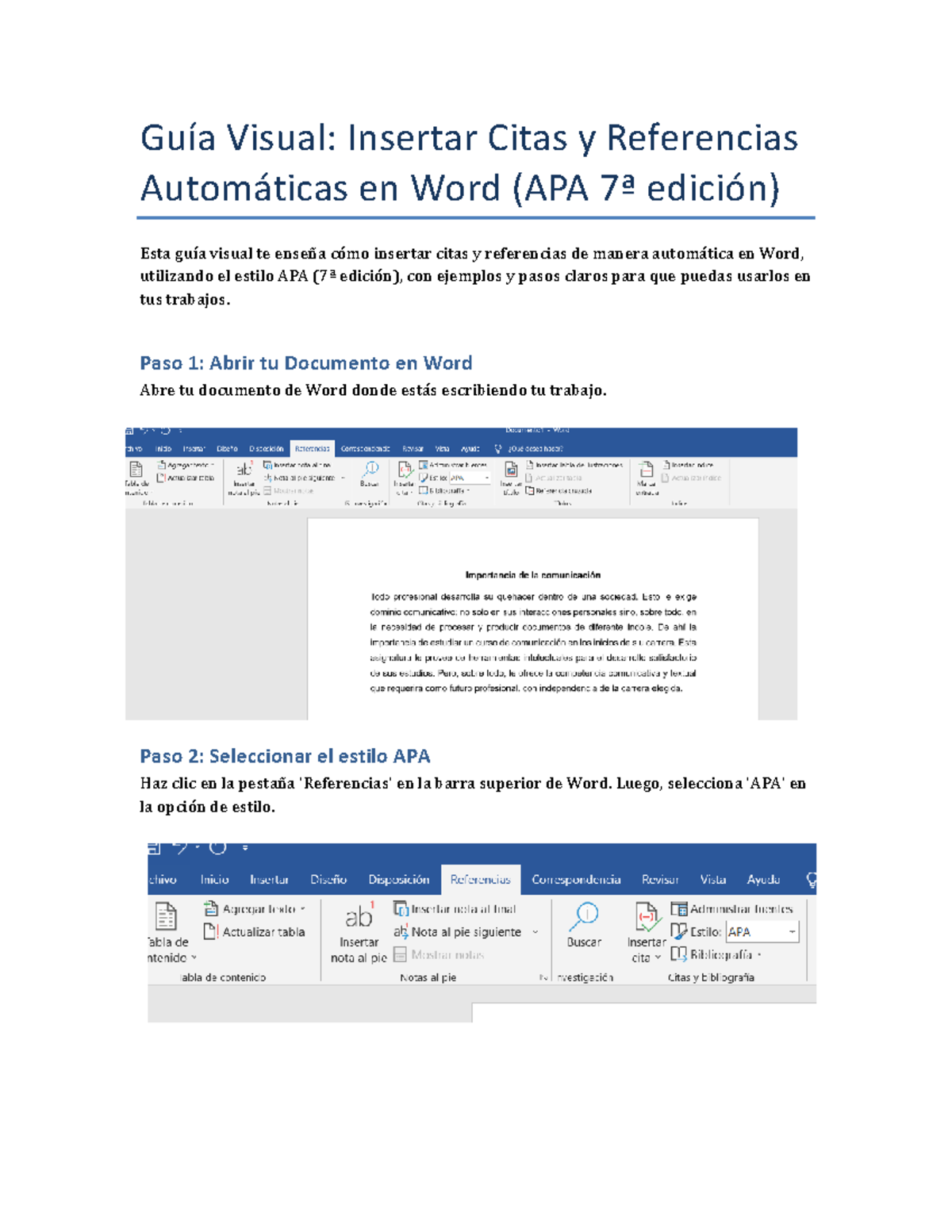The image size is (952, 1232).
Task: Click the Estilo APA combo box, Paso 2 ribbon
Action: coord(762,931)
